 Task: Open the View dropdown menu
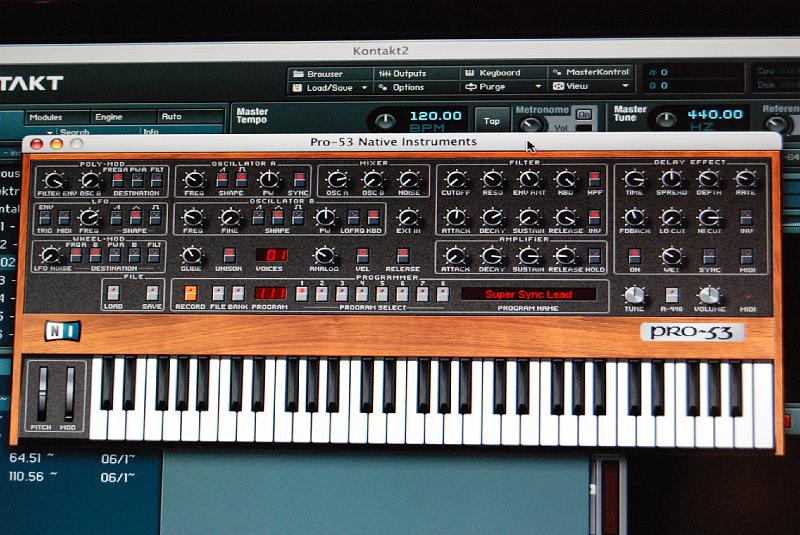click(x=591, y=86)
